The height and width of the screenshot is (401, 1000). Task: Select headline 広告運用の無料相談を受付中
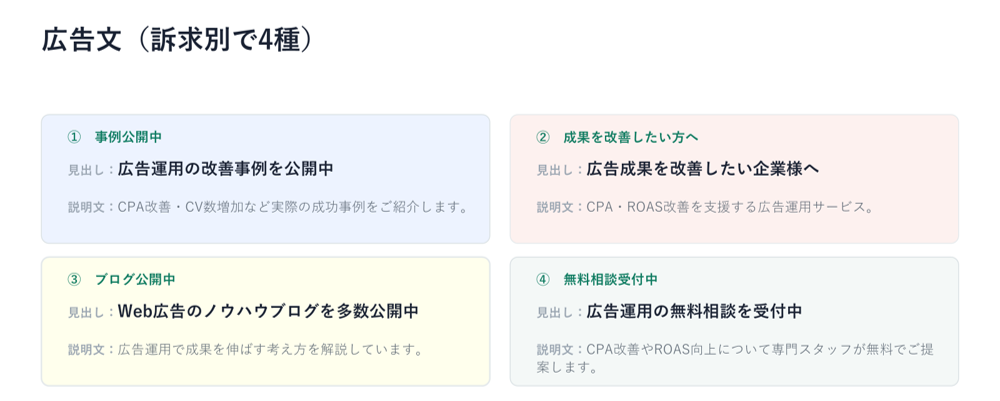coord(694,312)
